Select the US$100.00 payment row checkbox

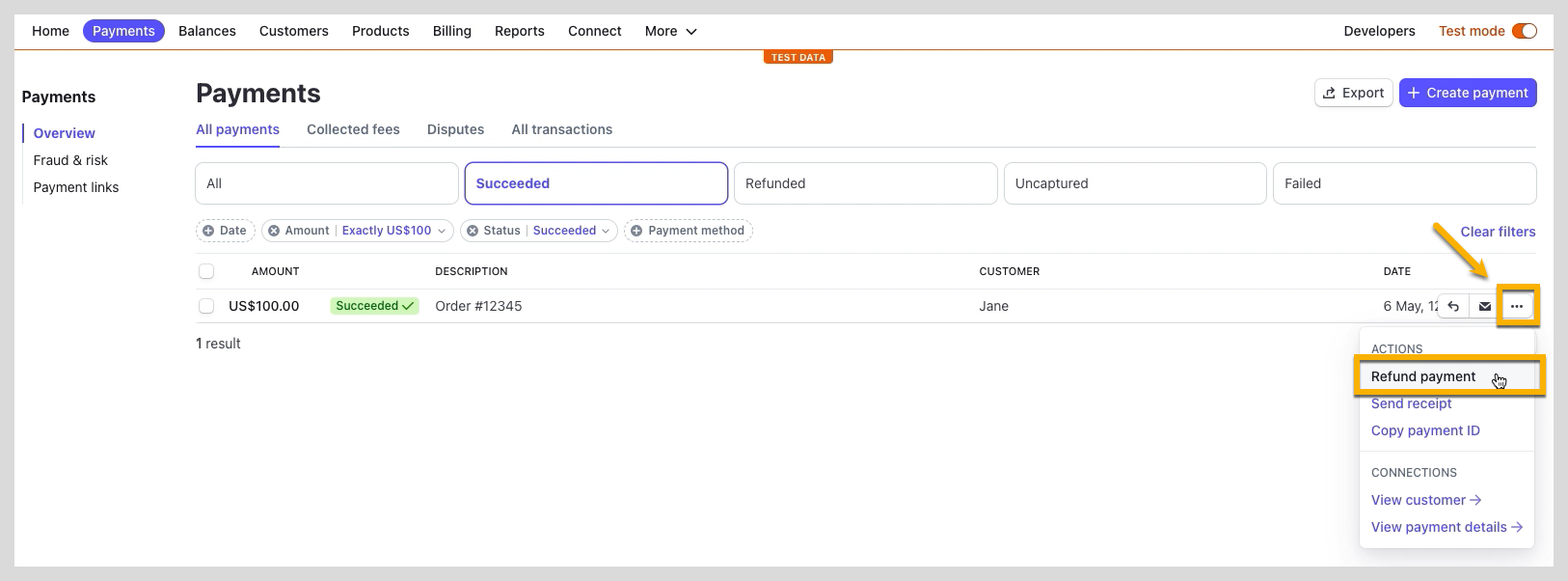[206, 306]
